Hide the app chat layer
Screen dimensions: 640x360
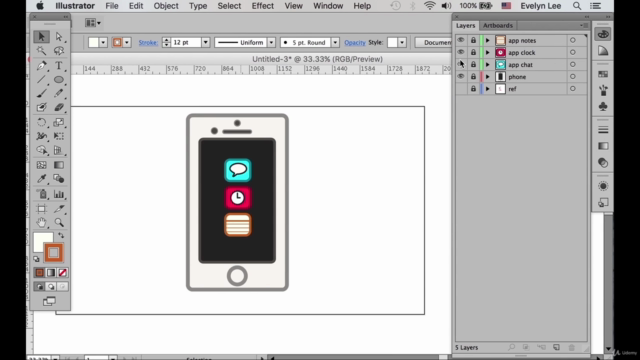pyautogui.click(x=461, y=64)
